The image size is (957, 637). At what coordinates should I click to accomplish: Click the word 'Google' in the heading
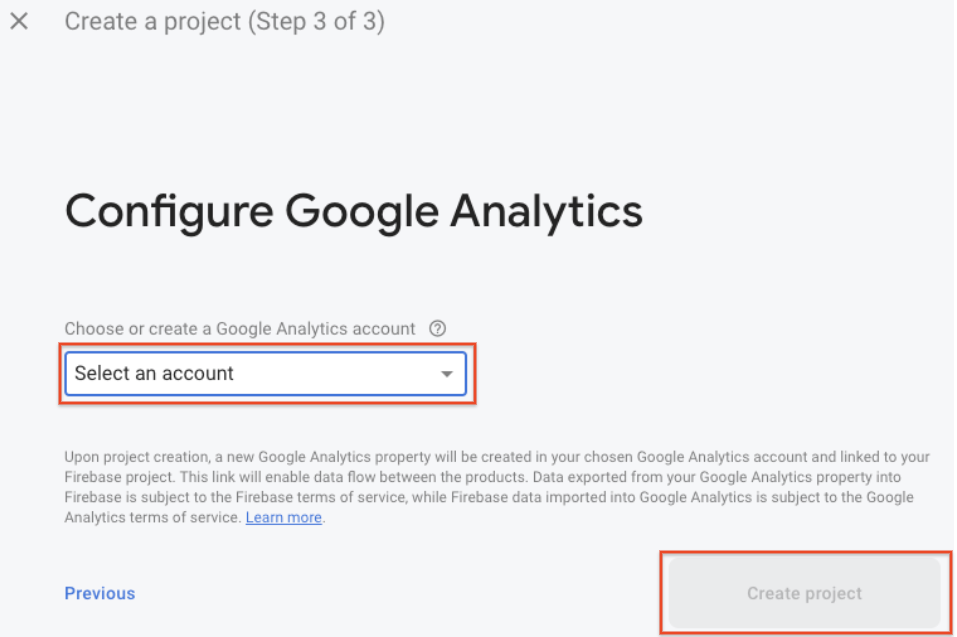point(361,212)
